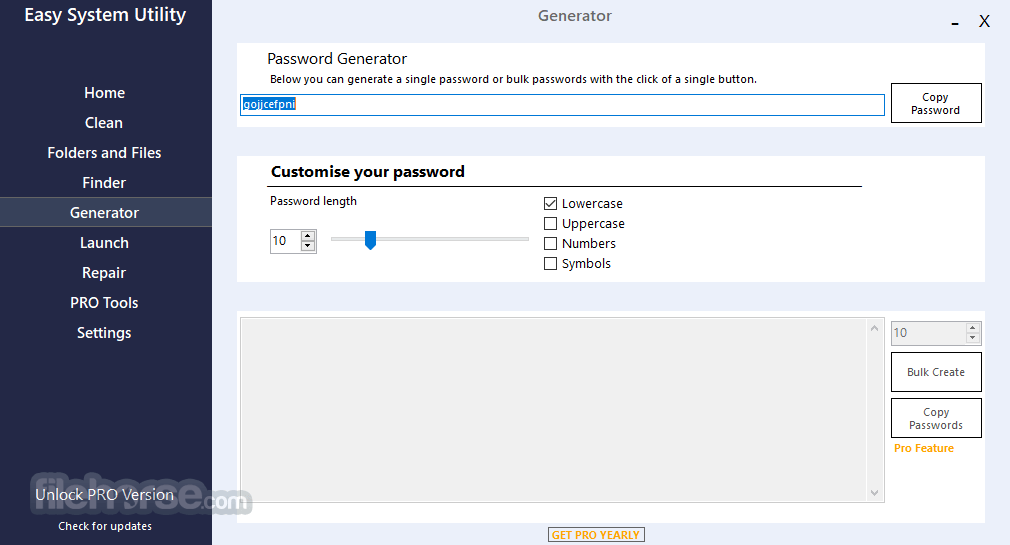Open PRO Tools in sidebar

tap(104, 303)
